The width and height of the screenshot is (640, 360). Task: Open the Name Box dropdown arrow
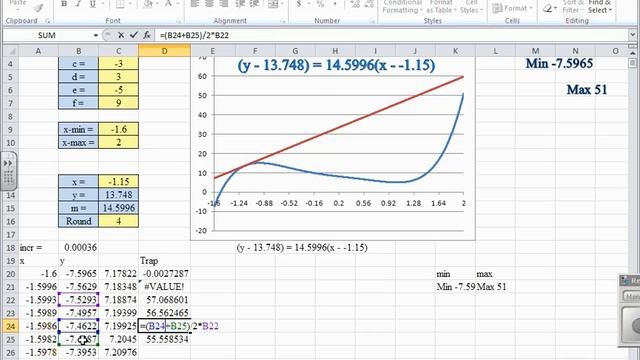point(96,36)
